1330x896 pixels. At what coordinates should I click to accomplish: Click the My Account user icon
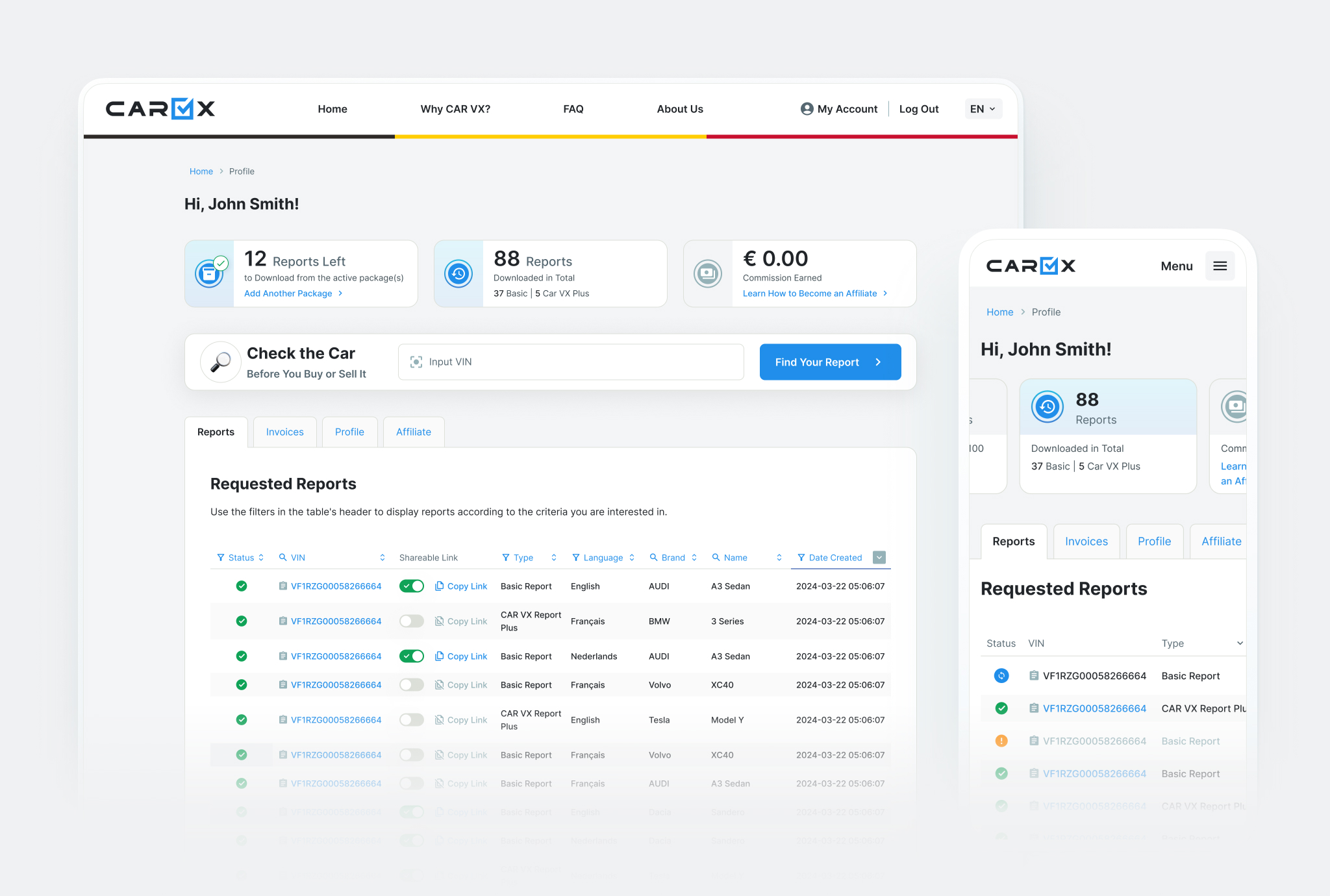[x=807, y=109]
